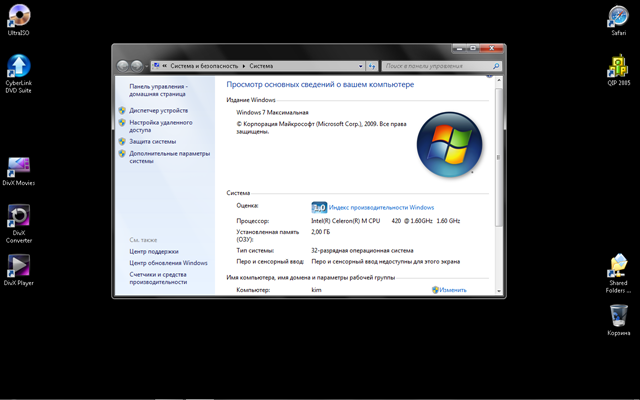Click the refresh button beside address bar

[x=372, y=66]
